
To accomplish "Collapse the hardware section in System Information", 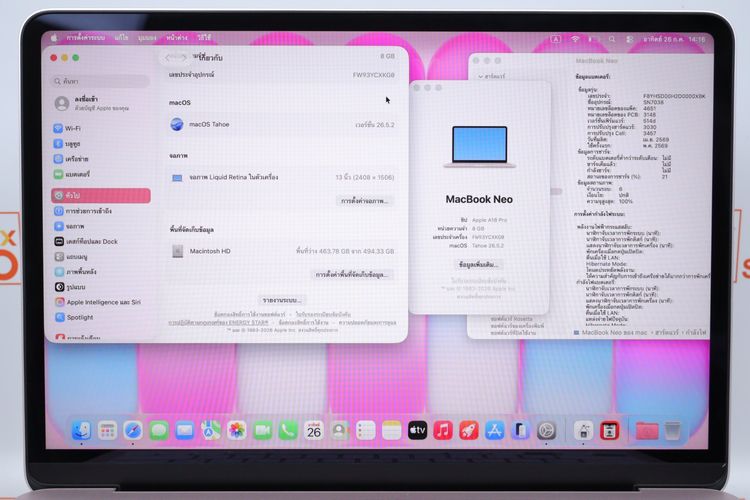I will (x=481, y=77).
